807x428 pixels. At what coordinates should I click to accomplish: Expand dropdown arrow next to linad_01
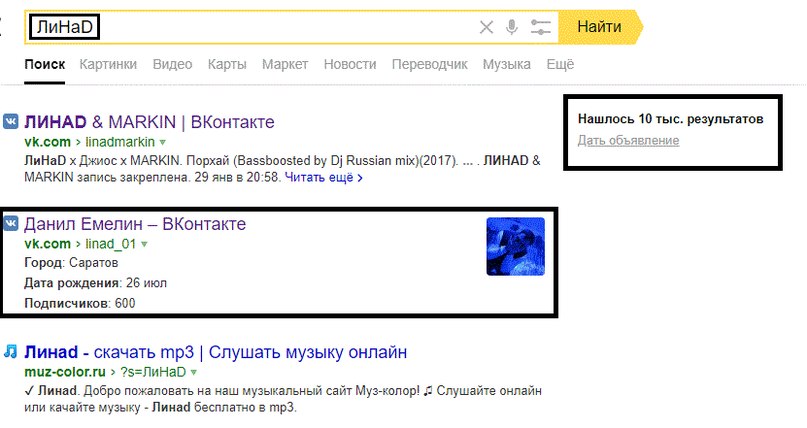(144, 244)
